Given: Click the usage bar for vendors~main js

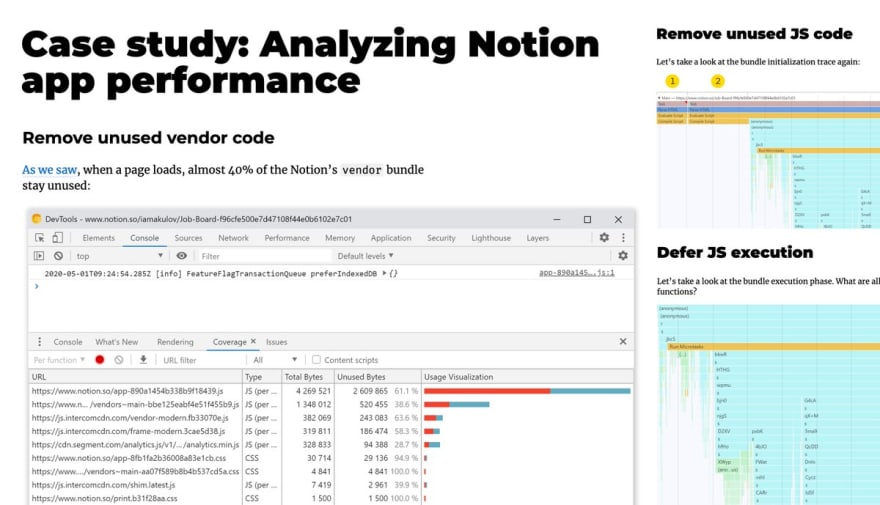Looking at the screenshot, I should pyautogui.click(x=457, y=404).
